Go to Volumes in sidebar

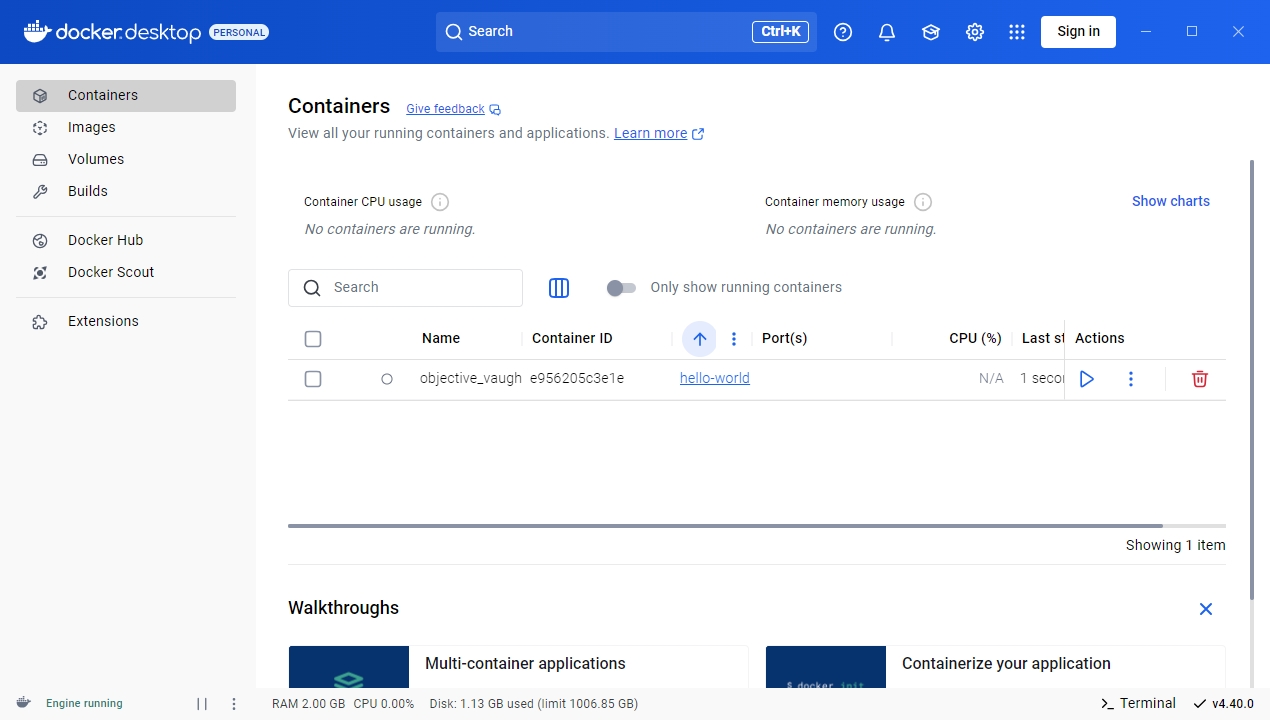(x=126, y=160)
